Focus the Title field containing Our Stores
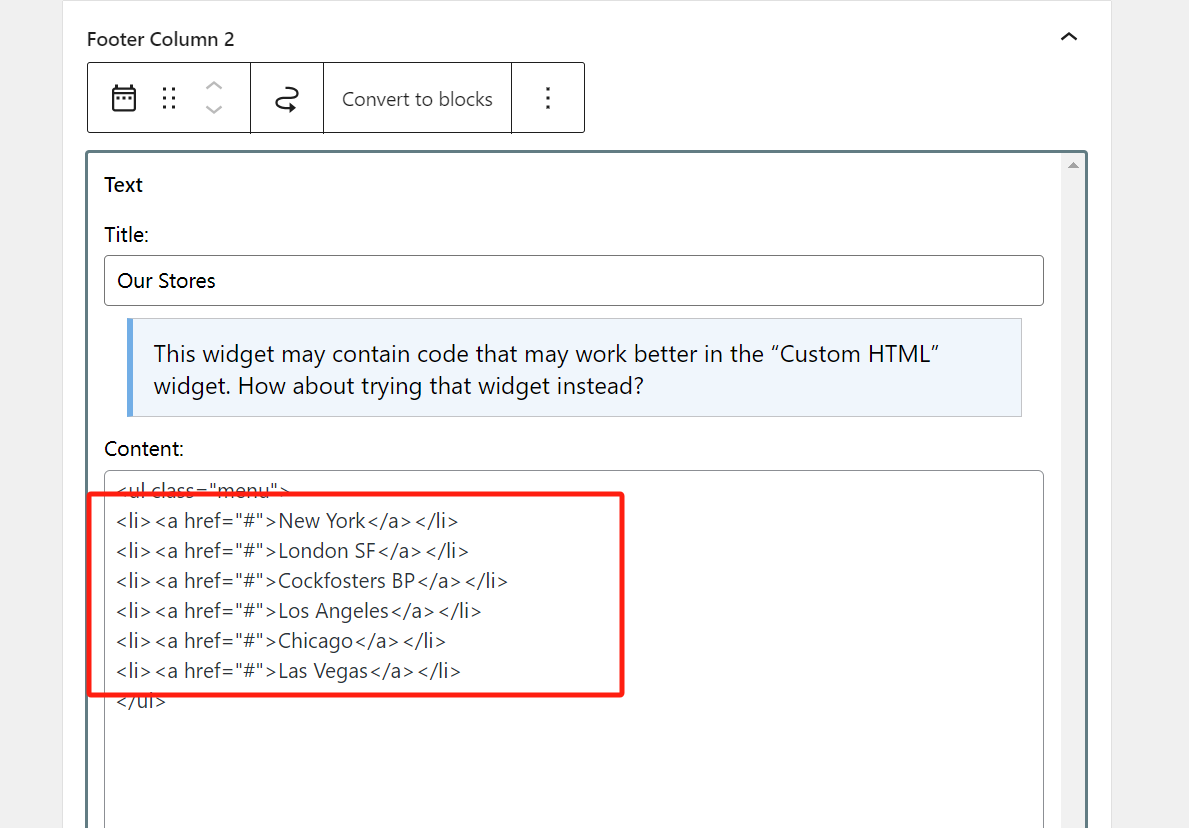Screen dimensions: 1189x828 pyautogui.click(x=573, y=281)
